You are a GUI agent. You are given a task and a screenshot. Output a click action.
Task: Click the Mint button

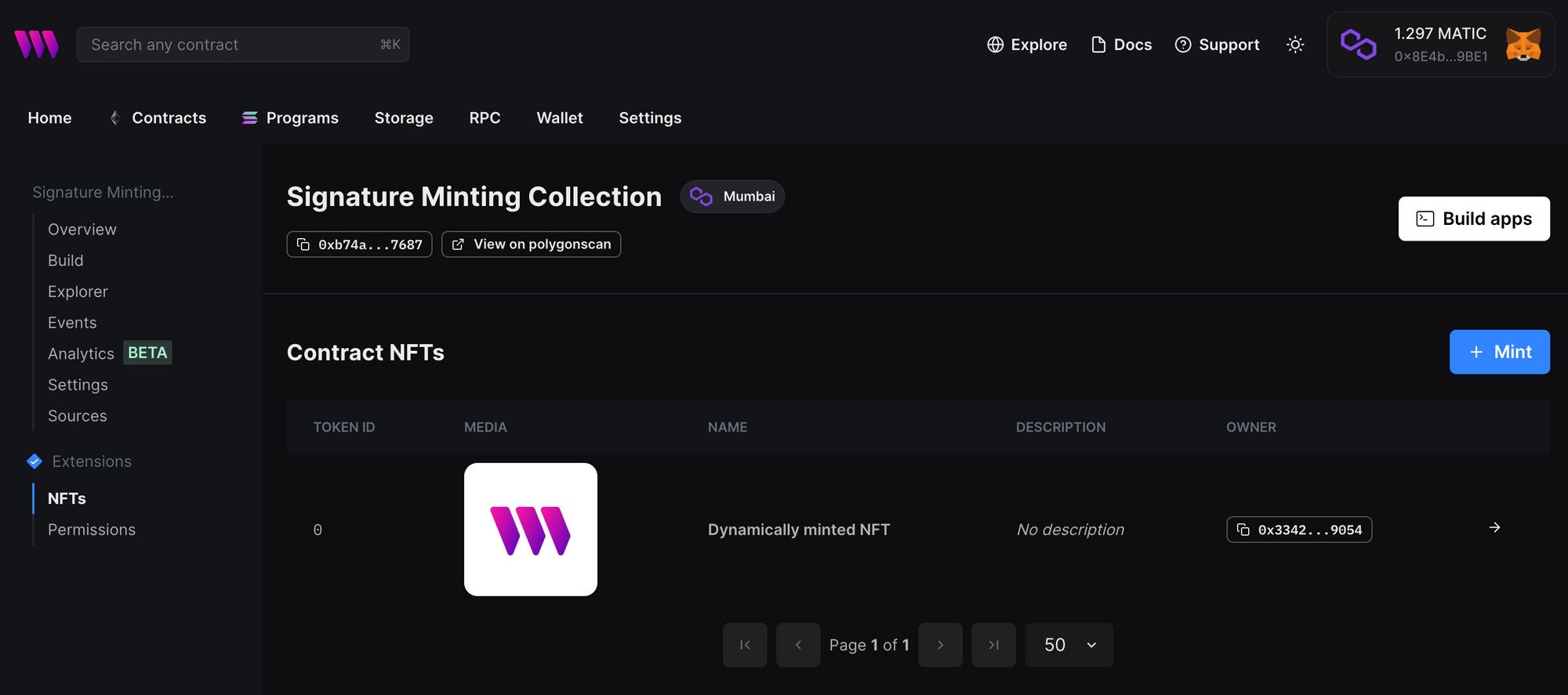[1499, 352]
